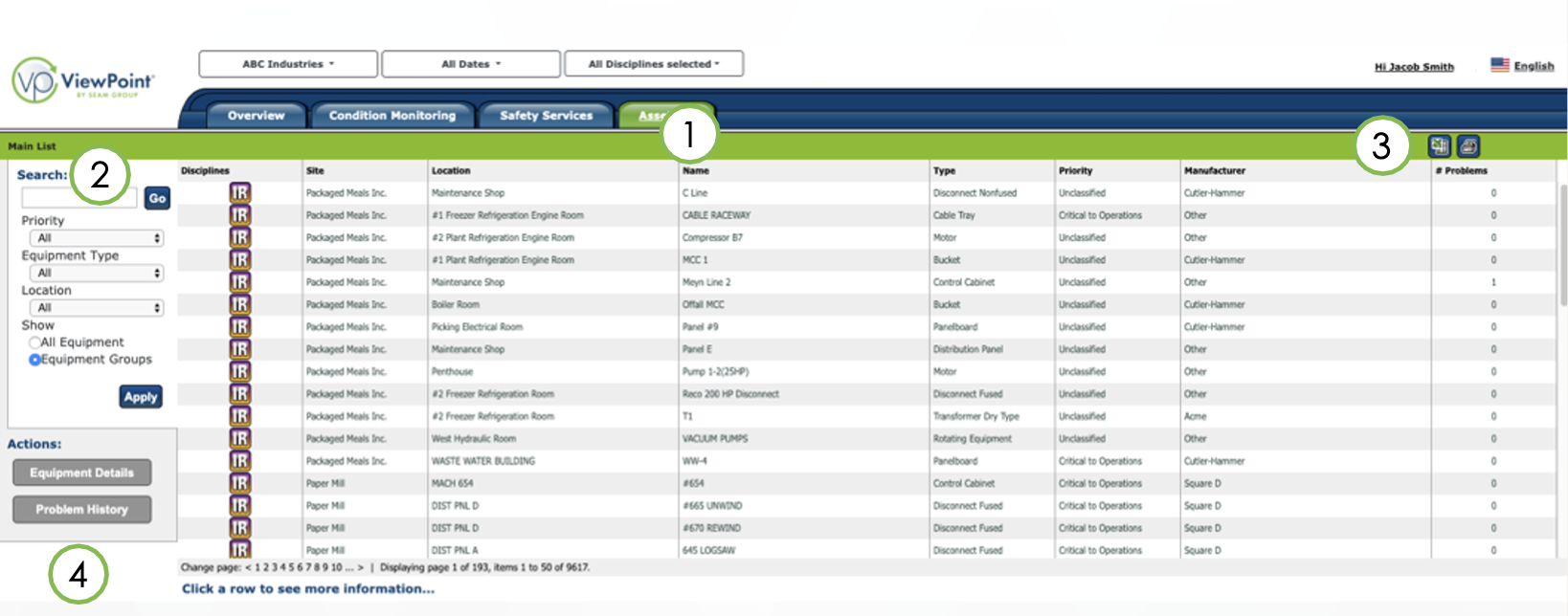Click the IR icon for CABLE RACEWAY
Image resolution: width=1568 pixels, height=616 pixels.
(239, 215)
